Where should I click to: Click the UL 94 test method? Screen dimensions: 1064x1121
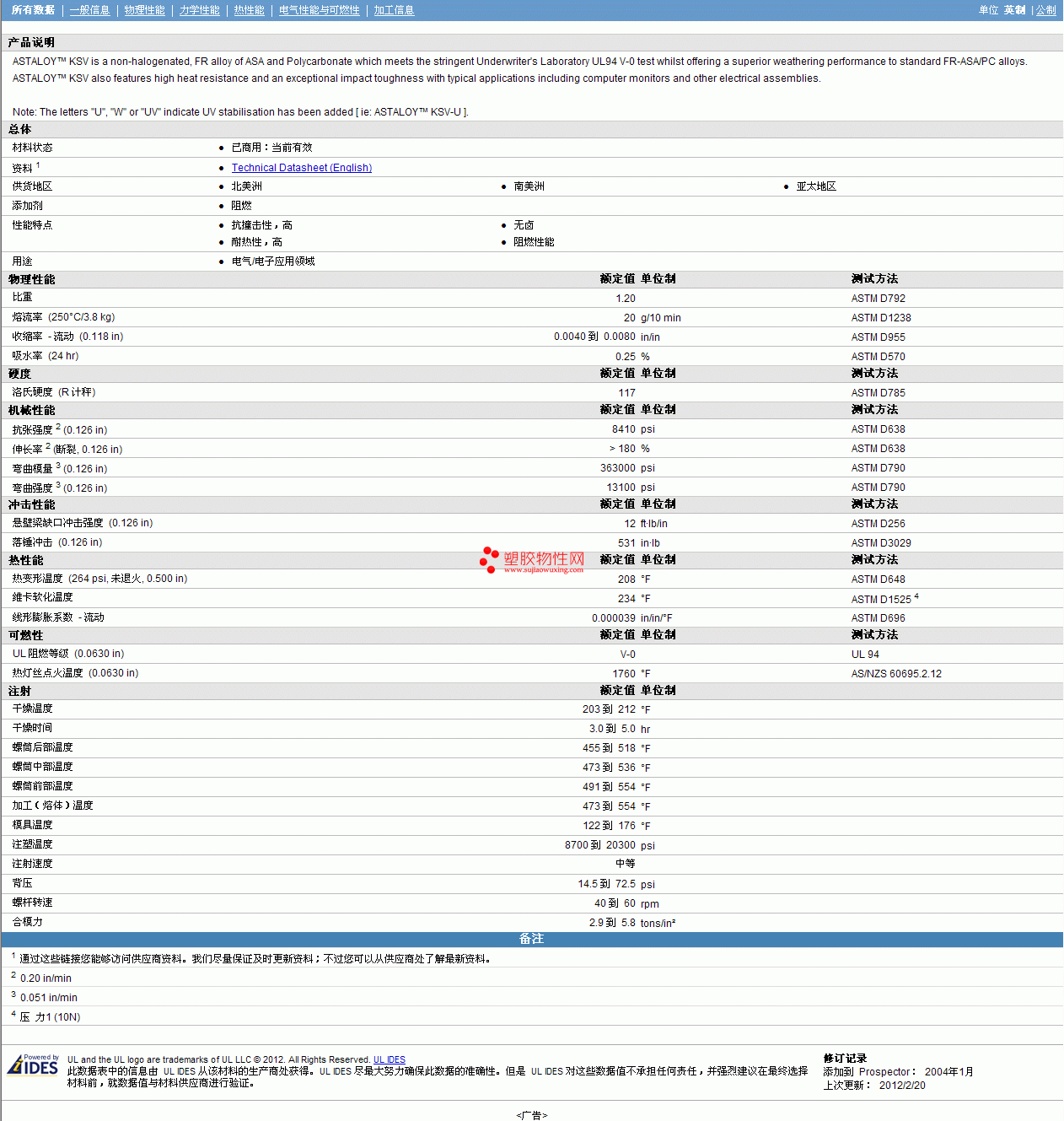point(865,655)
